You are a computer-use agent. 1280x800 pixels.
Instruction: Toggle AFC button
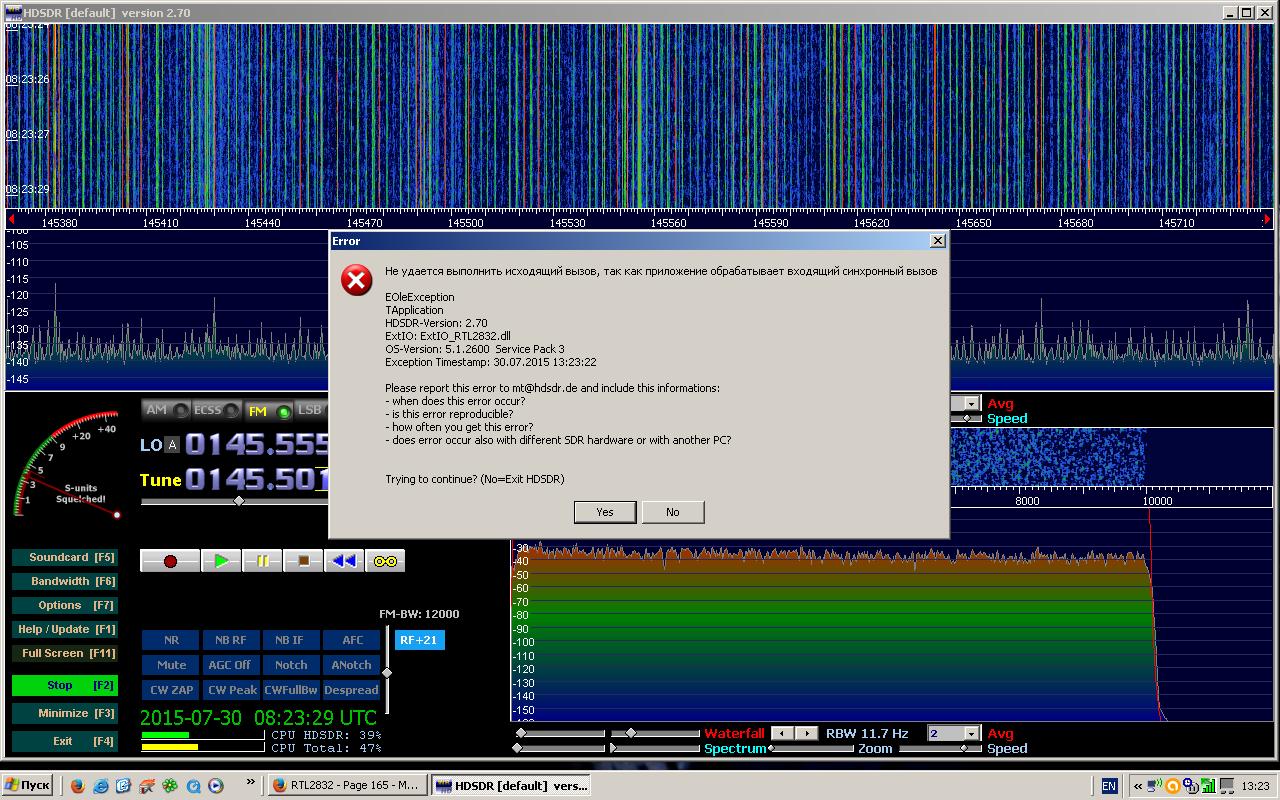coord(352,640)
